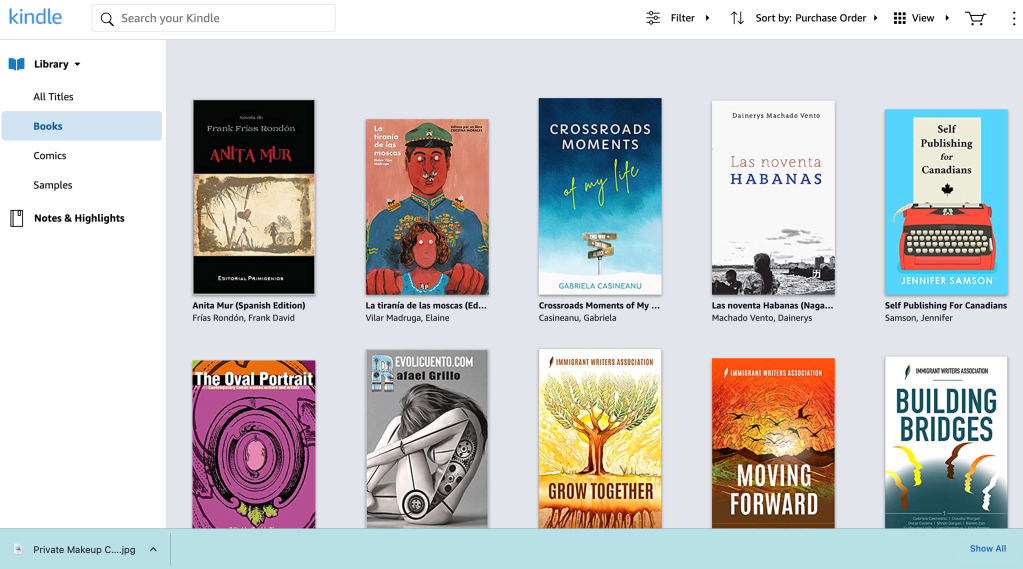This screenshot has width=1023, height=569.
Task: Expand the downloaded file options chevron
Action: coord(153,549)
